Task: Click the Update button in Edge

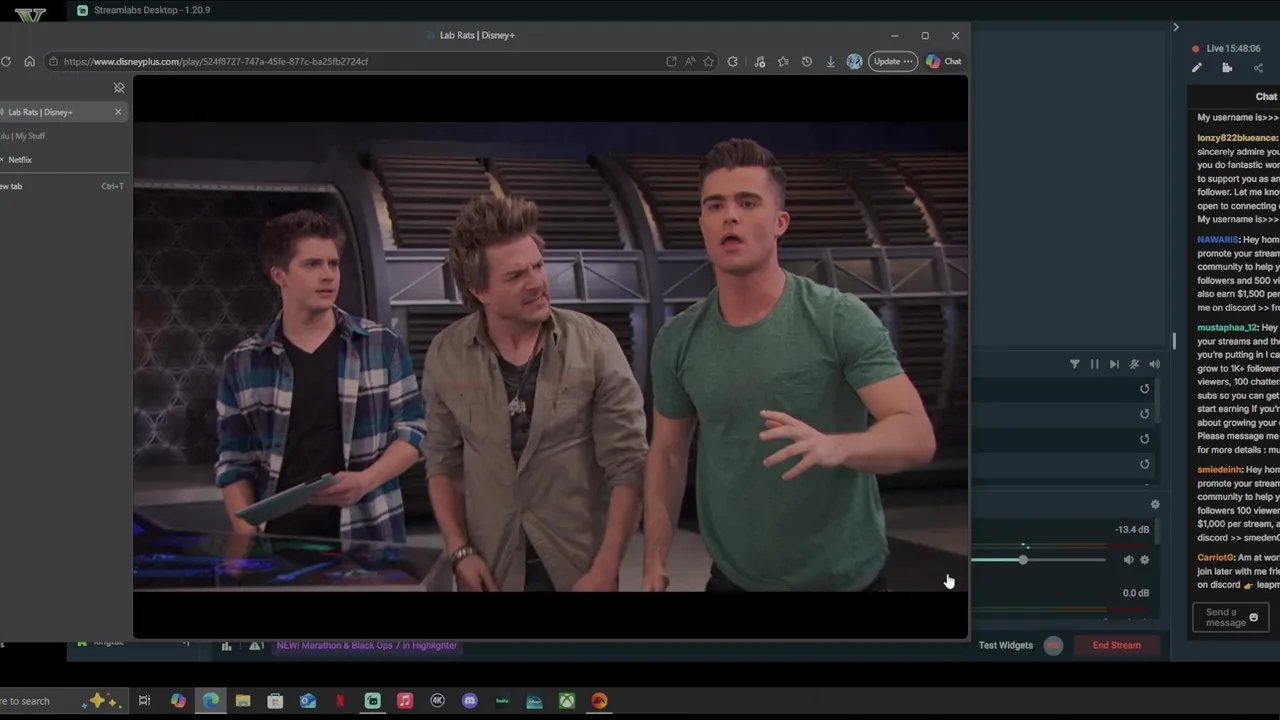Action: (x=892, y=61)
